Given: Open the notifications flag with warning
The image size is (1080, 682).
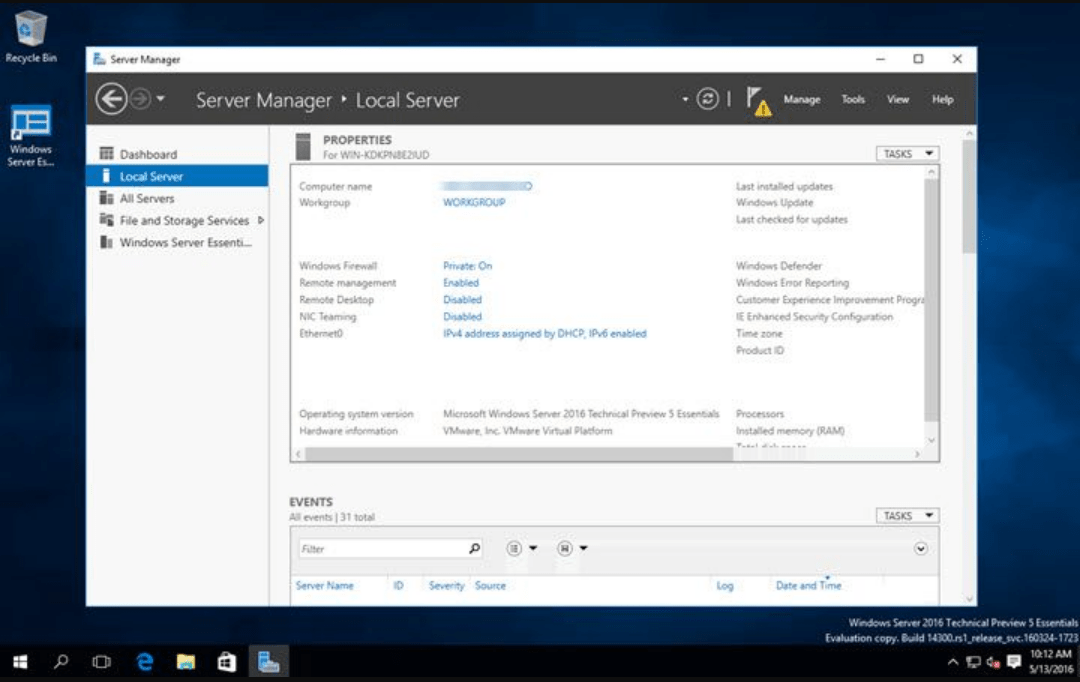Looking at the screenshot, I should pos(758,101).
